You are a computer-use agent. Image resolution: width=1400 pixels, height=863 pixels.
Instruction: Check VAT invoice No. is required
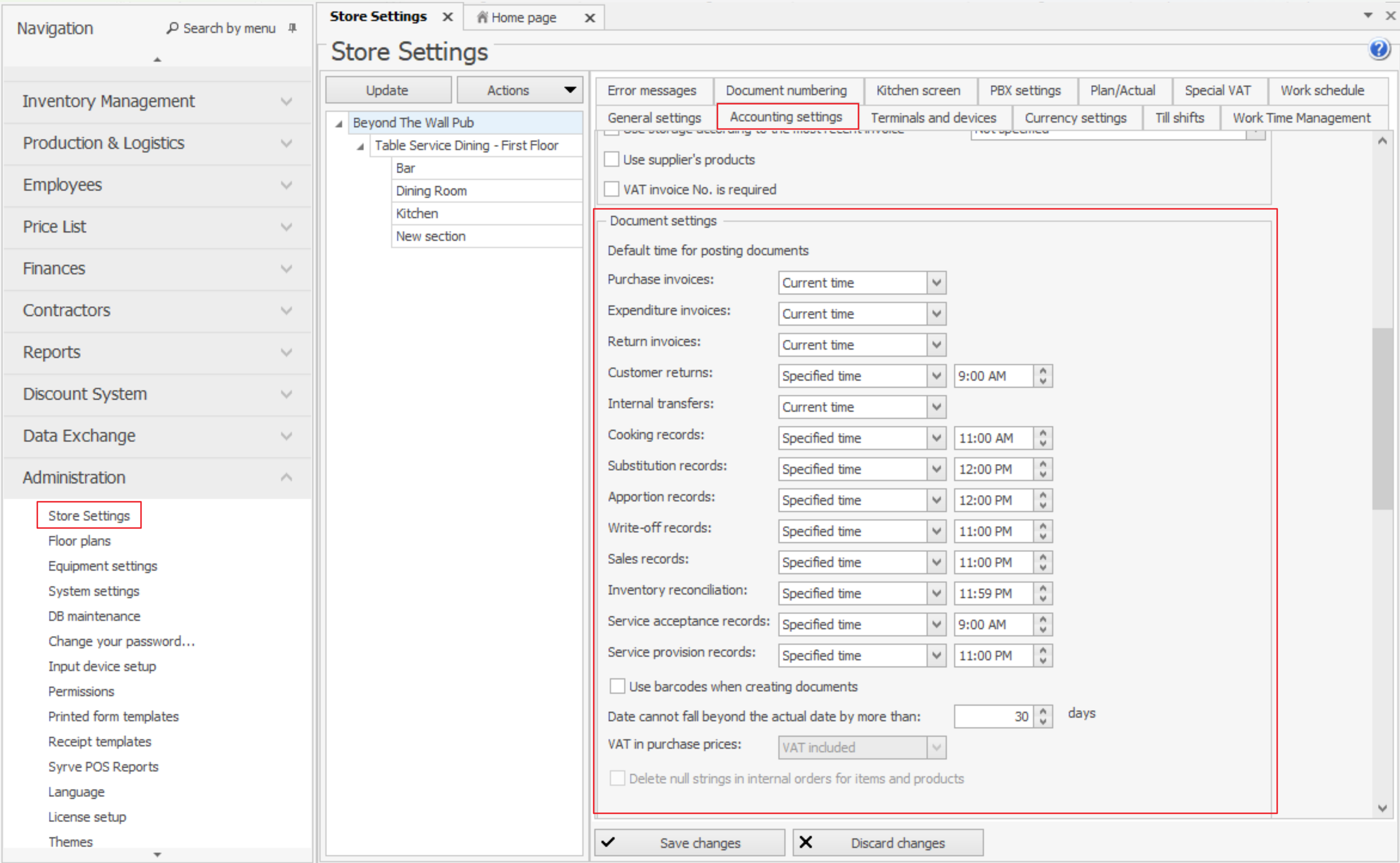(x=611, y=189)
